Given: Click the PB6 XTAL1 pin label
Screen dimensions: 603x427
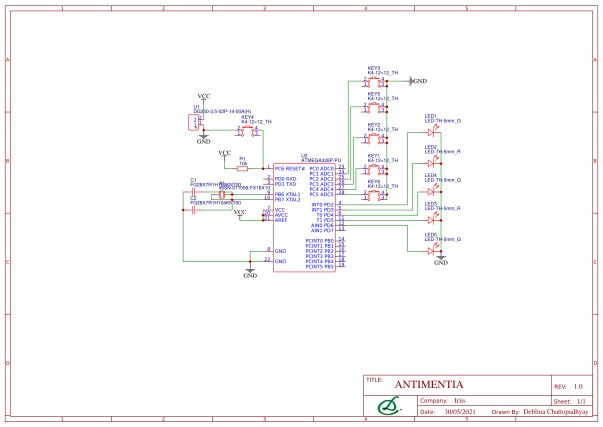Looking at the screenshot, I should 287,195.
